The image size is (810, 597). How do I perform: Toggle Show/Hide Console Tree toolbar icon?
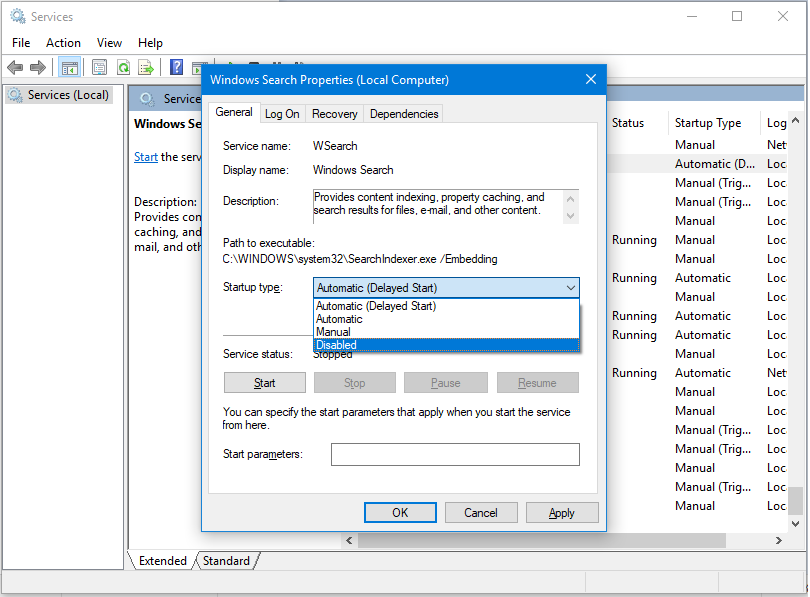(x=69, y=67)
